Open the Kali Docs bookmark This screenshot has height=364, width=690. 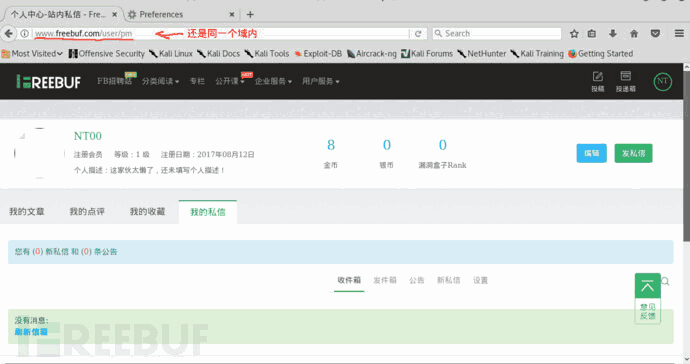(x=218, y=54)
